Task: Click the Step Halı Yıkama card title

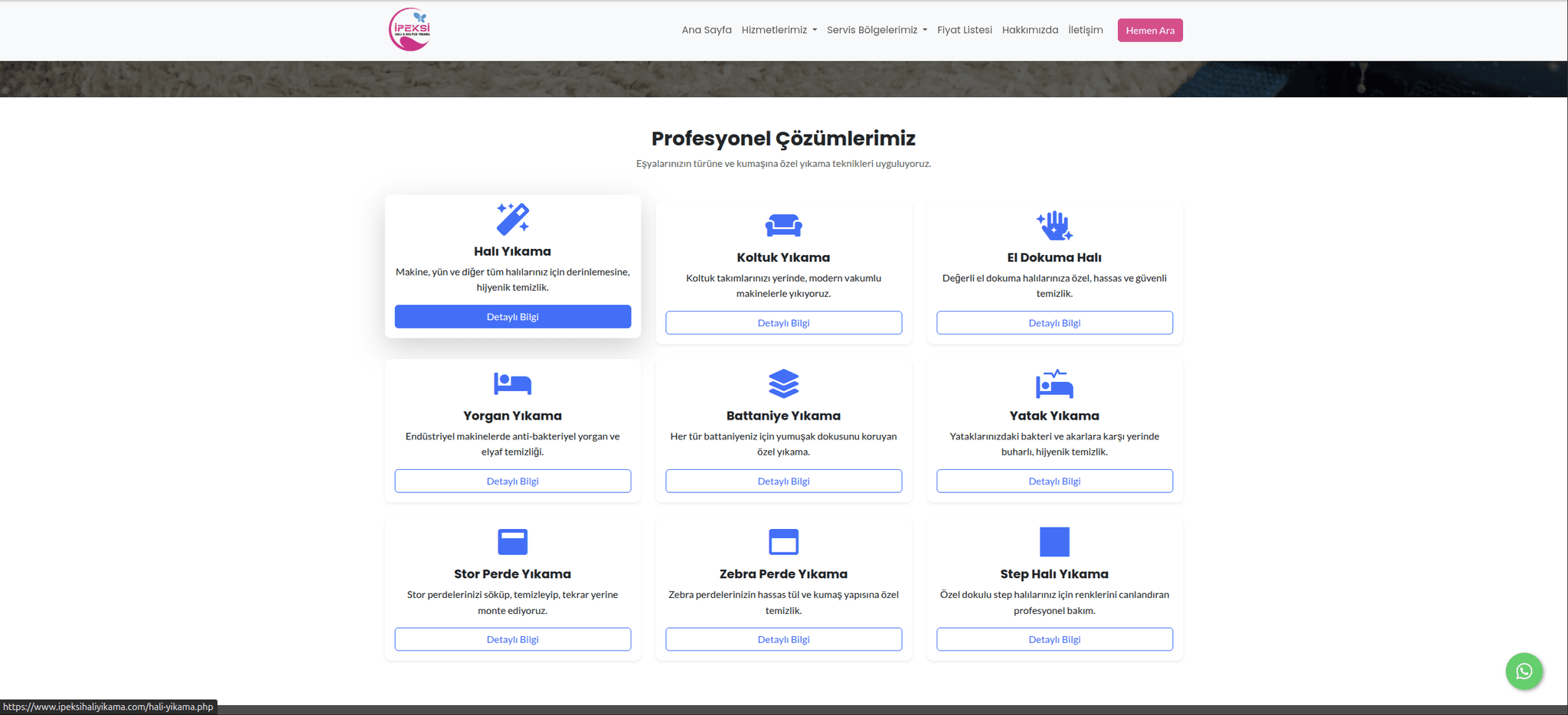Action: click(x=1054, y=574)
